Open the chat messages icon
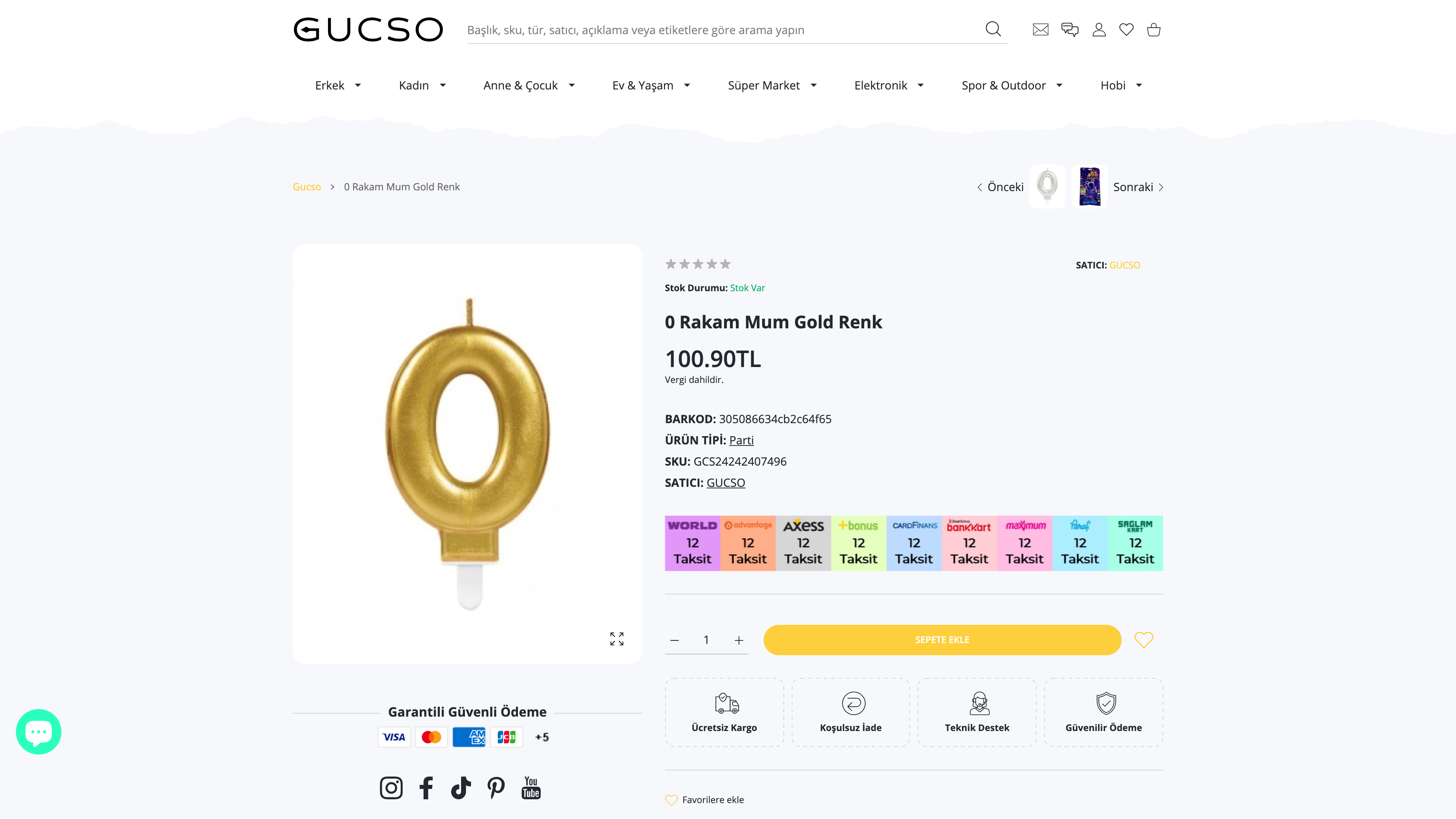This screenshot has height=819, width=1456. (1070, 30)
